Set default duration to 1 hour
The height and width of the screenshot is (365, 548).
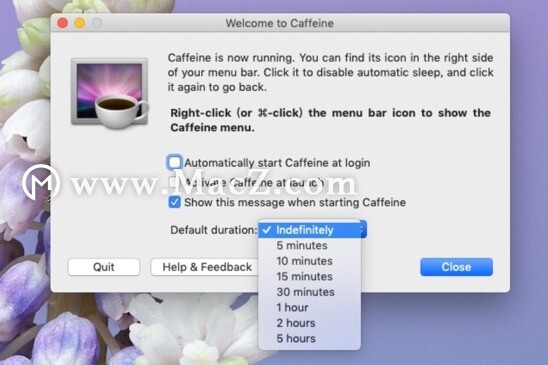pos(309,307)
